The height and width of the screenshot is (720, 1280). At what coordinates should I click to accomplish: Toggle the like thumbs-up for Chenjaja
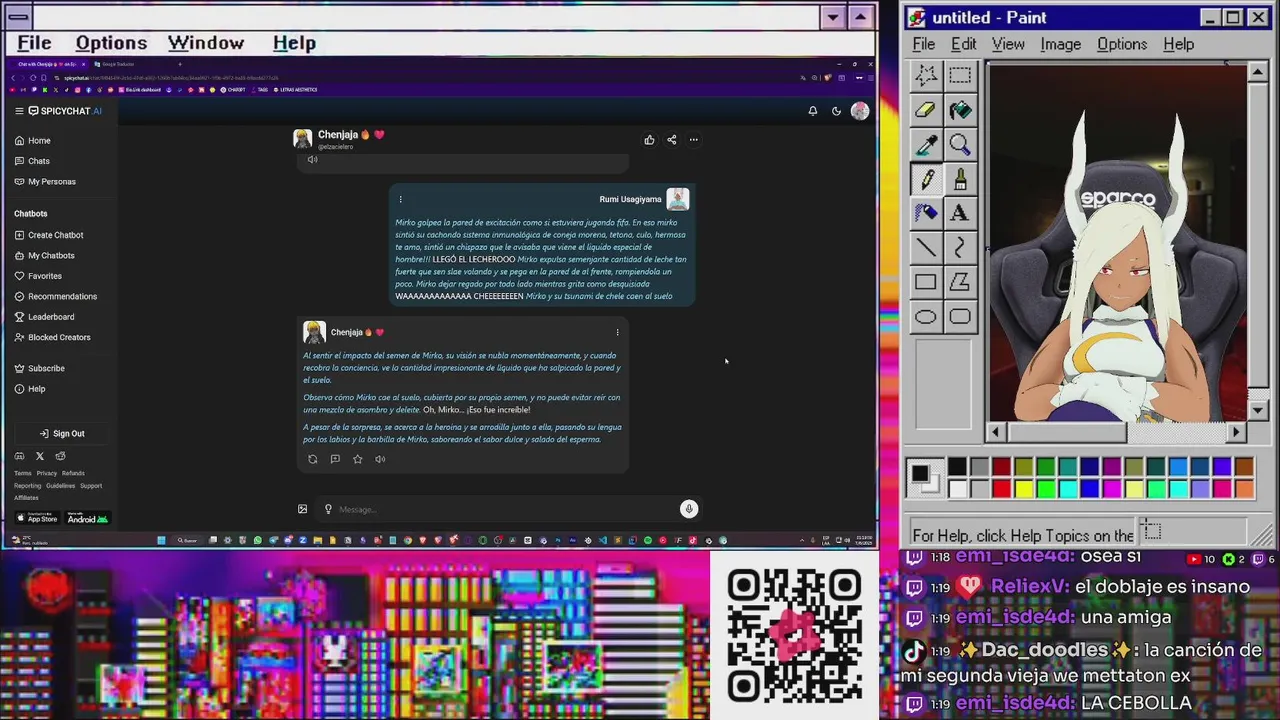pyautogui.click(x=649, y=140)
